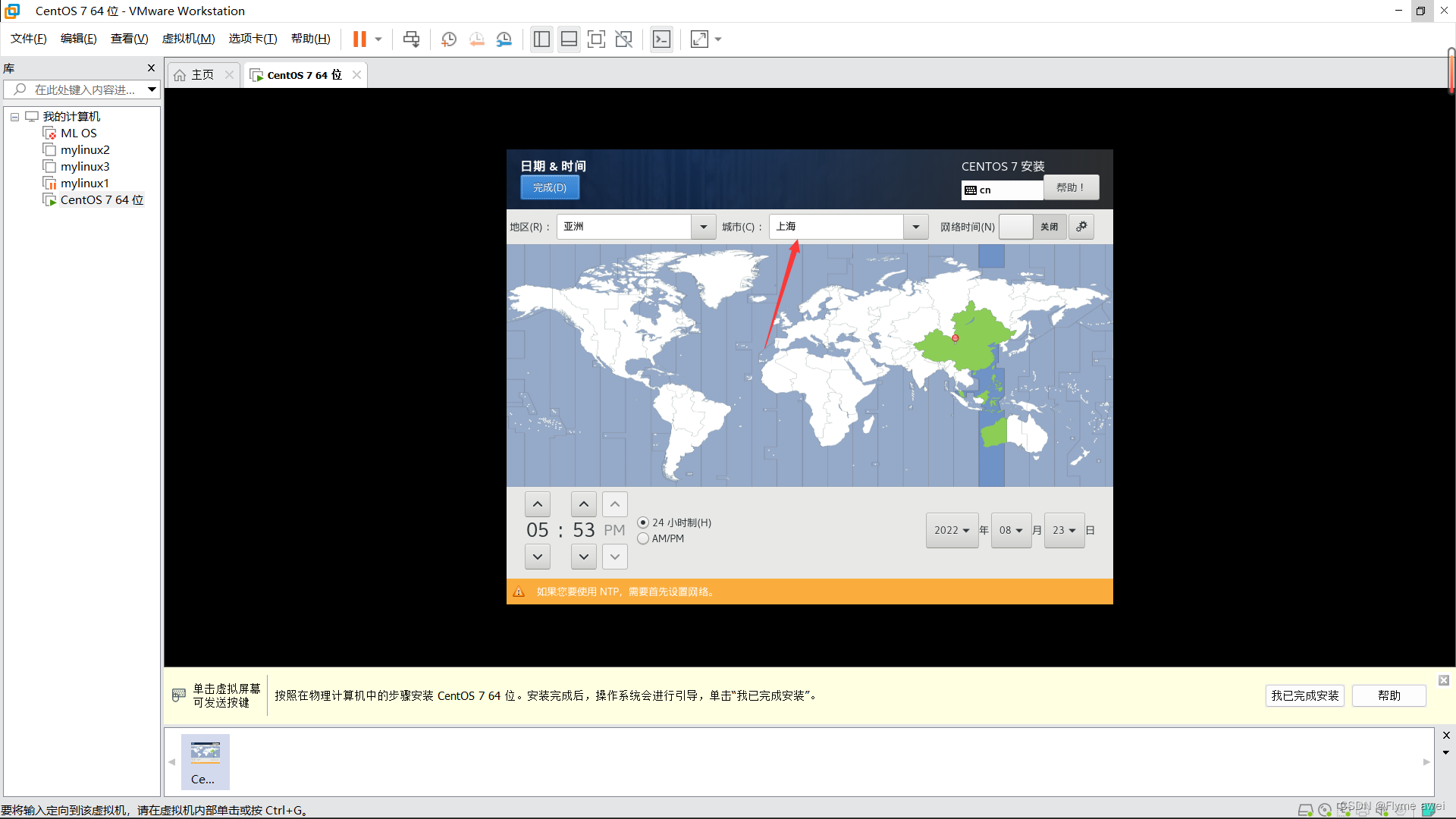Click stretch guest display icon
The width and height of the screenshot is (1456, 819).
[x=699, y=39]
